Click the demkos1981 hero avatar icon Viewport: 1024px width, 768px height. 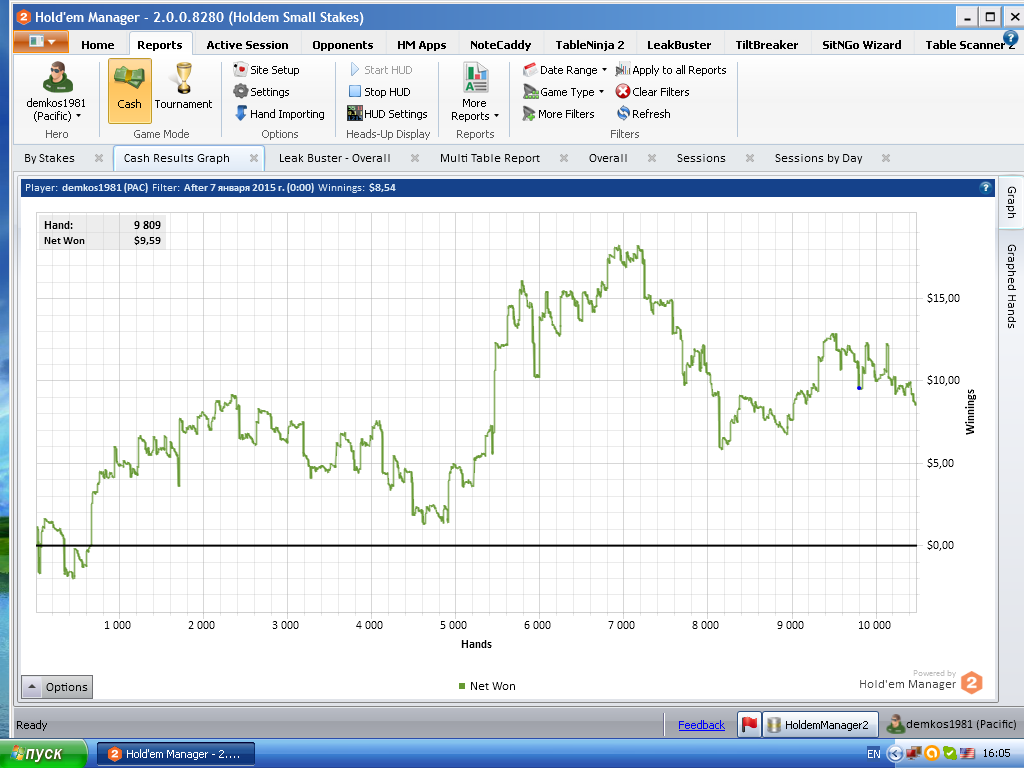[57, 77]
